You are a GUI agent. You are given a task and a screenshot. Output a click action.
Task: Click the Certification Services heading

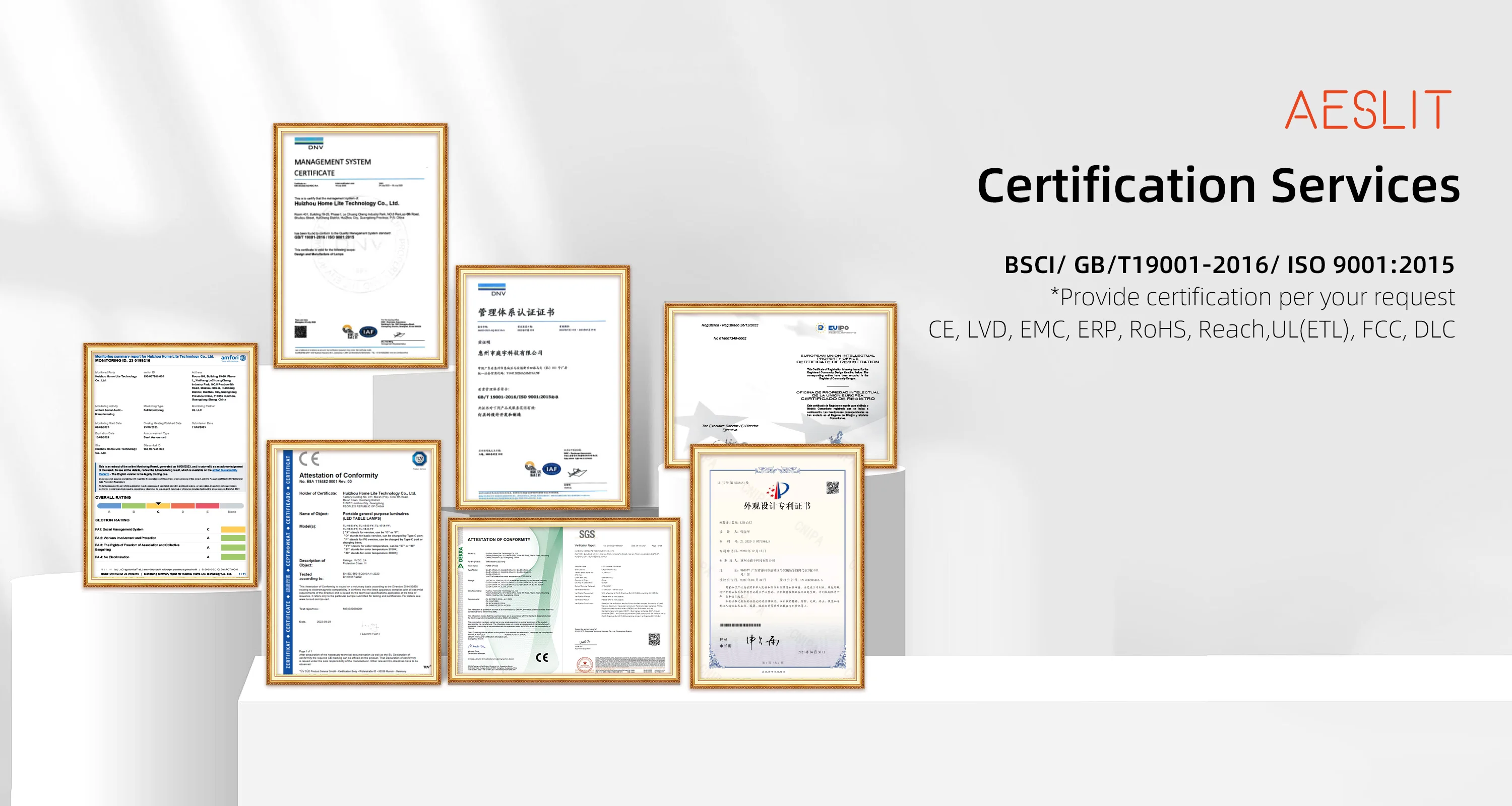[x=1219, y=185]
